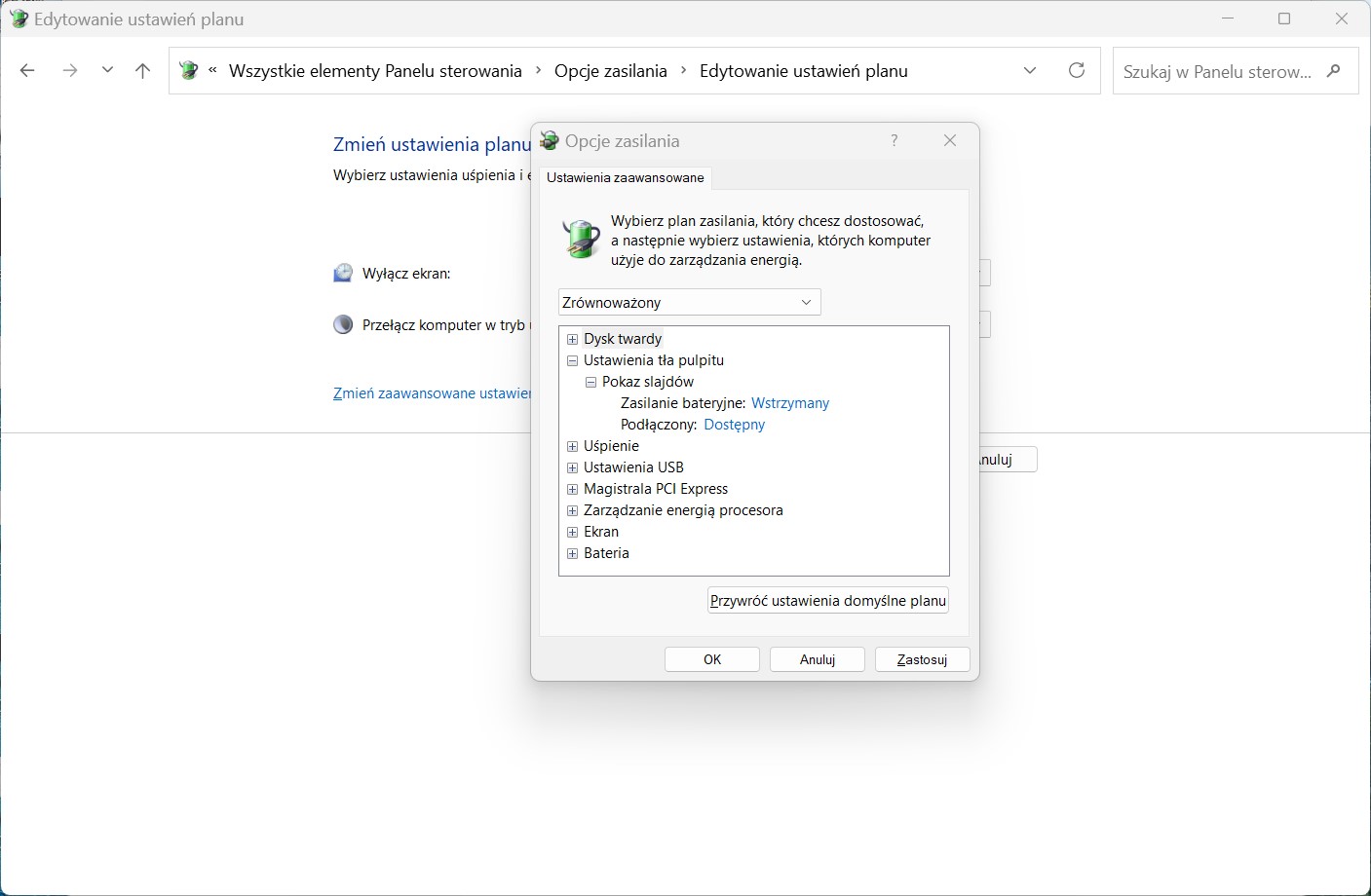Expand Zarządzanie energią procesora node

click(573, 510)
